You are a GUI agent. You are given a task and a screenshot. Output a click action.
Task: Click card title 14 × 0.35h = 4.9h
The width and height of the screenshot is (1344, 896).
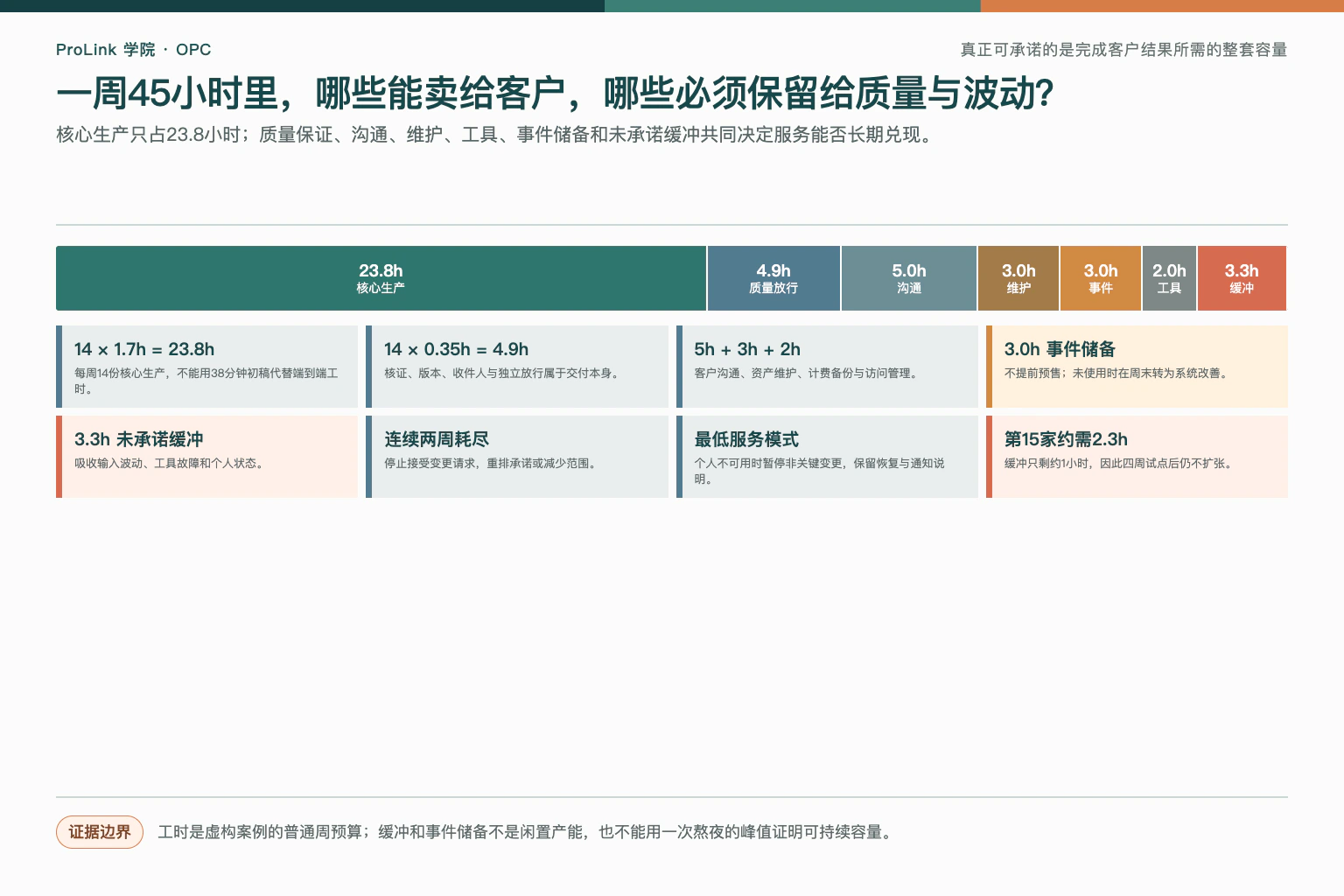click(456, 349)
